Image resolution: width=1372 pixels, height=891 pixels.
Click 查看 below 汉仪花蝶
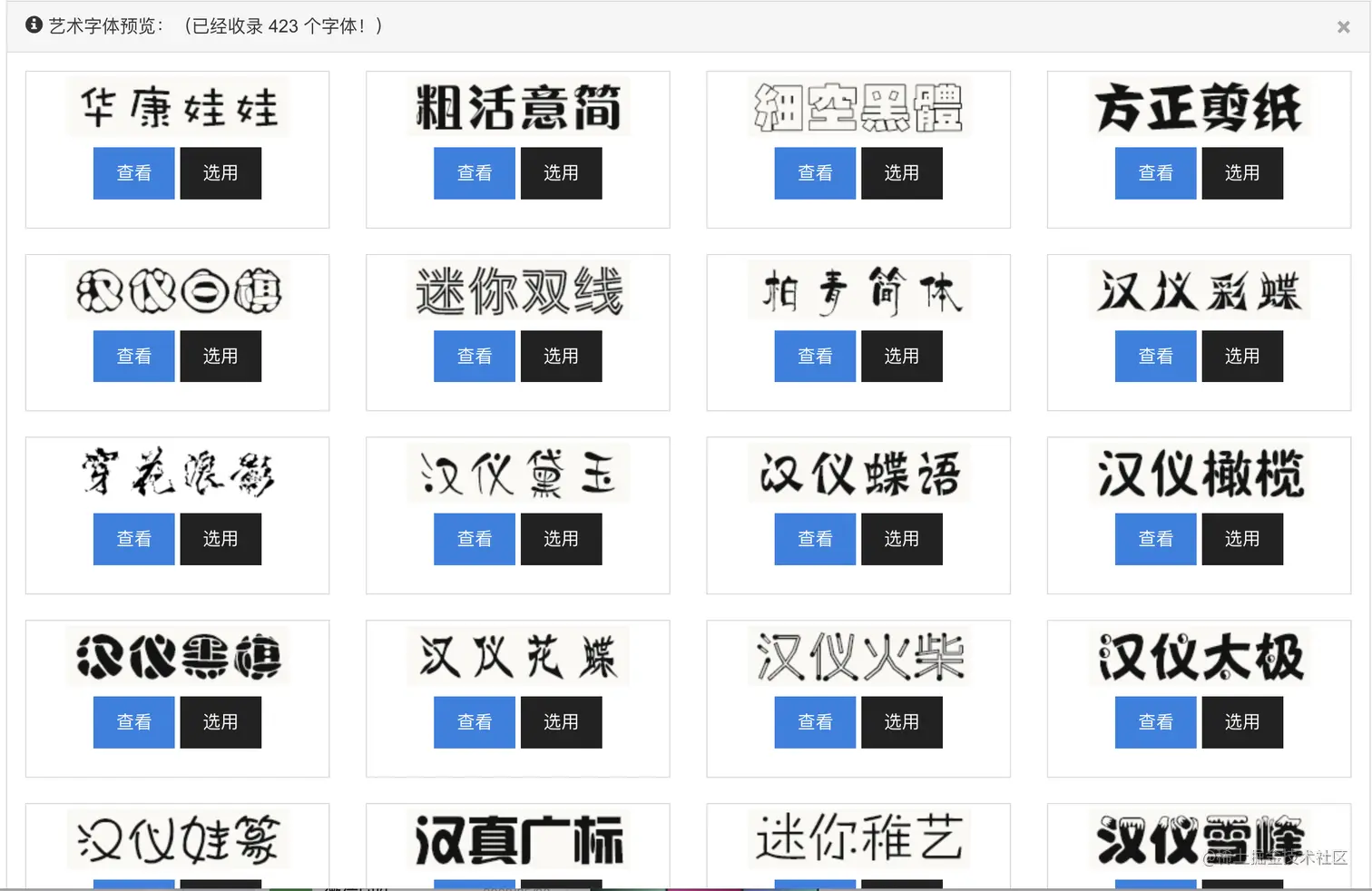(475, 722)
